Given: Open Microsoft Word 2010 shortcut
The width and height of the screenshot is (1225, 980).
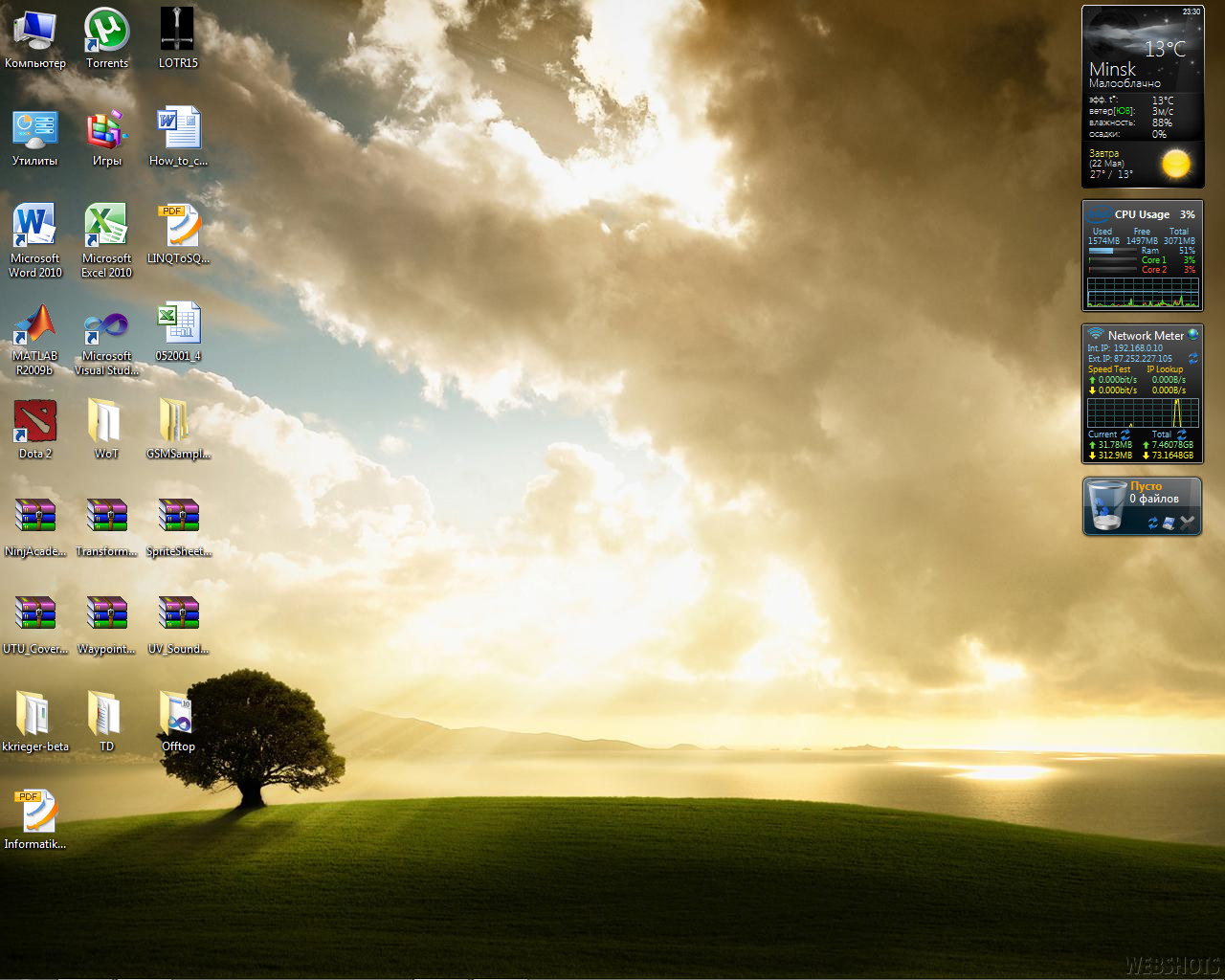Looking at the screenshot, I should 35,227.
